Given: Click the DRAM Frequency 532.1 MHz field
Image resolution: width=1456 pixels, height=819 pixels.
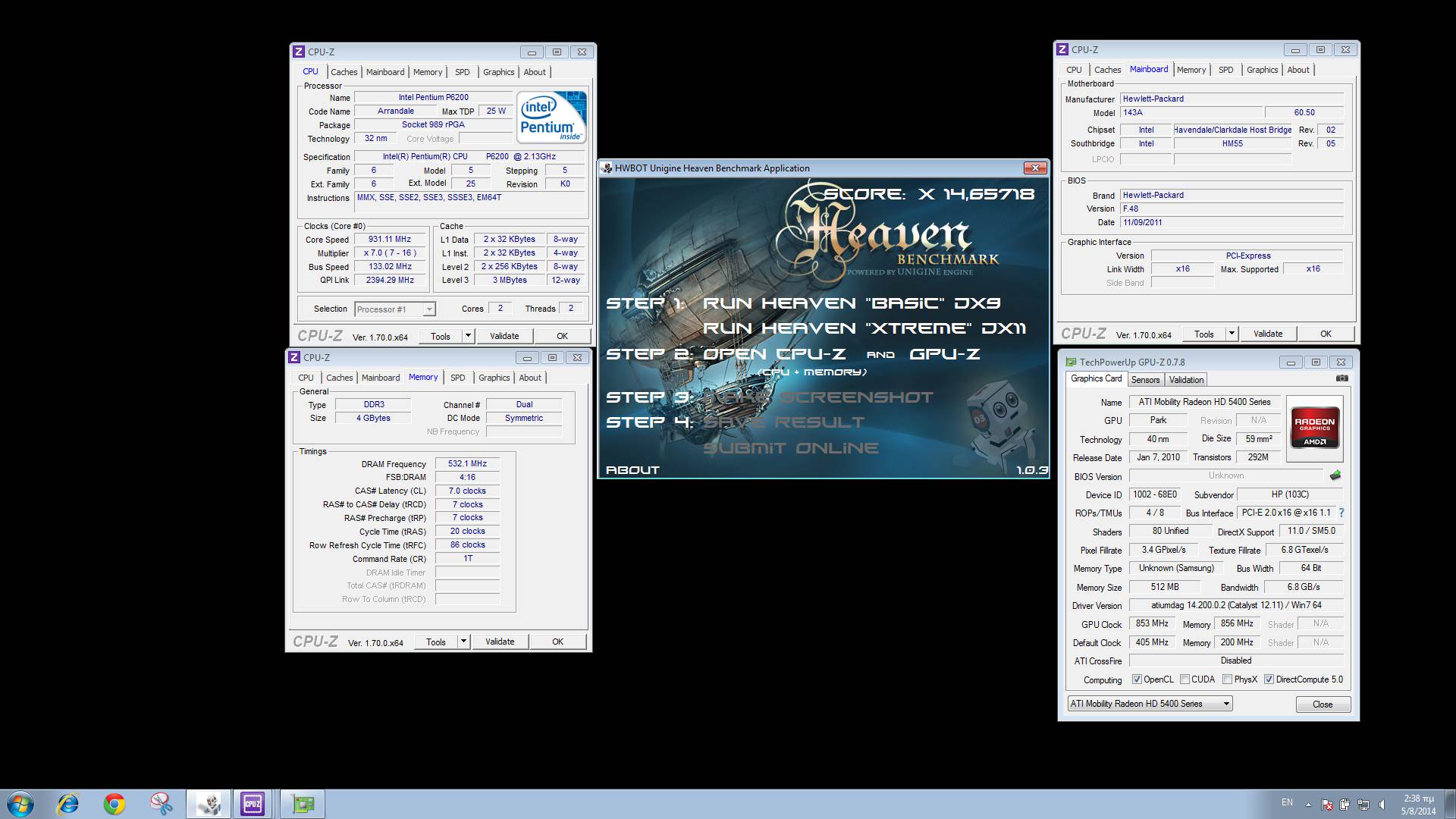Looking at the screenshot, I should coord(467,463).
